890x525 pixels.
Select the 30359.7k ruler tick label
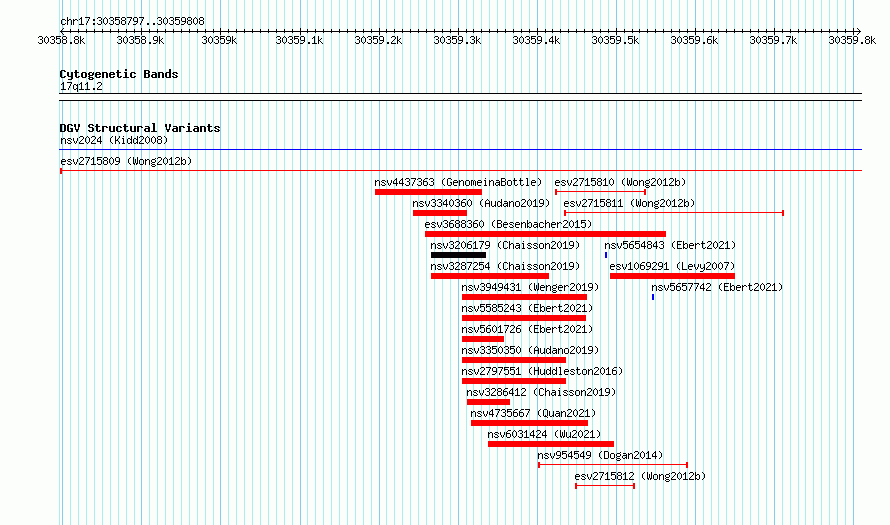(x=773, y=40)
